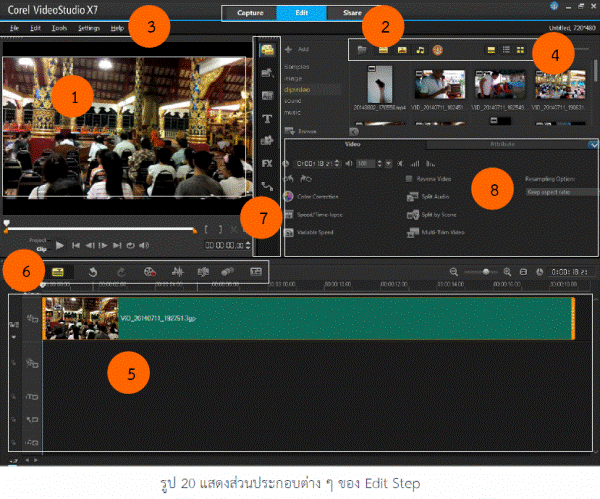Select clip thumbnail VID_20140711_182451

(x=440, y=84)
